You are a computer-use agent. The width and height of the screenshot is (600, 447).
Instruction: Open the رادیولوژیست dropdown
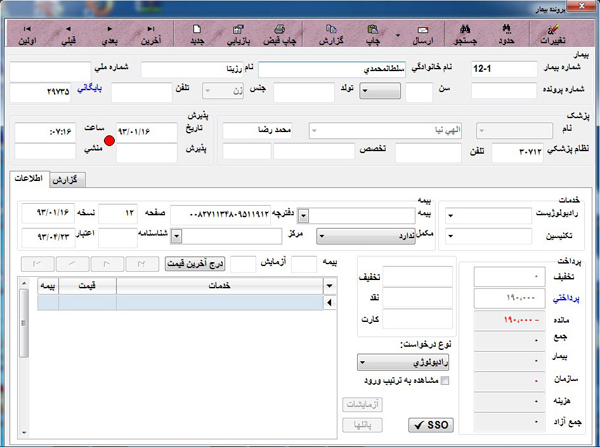coord(450,215)
